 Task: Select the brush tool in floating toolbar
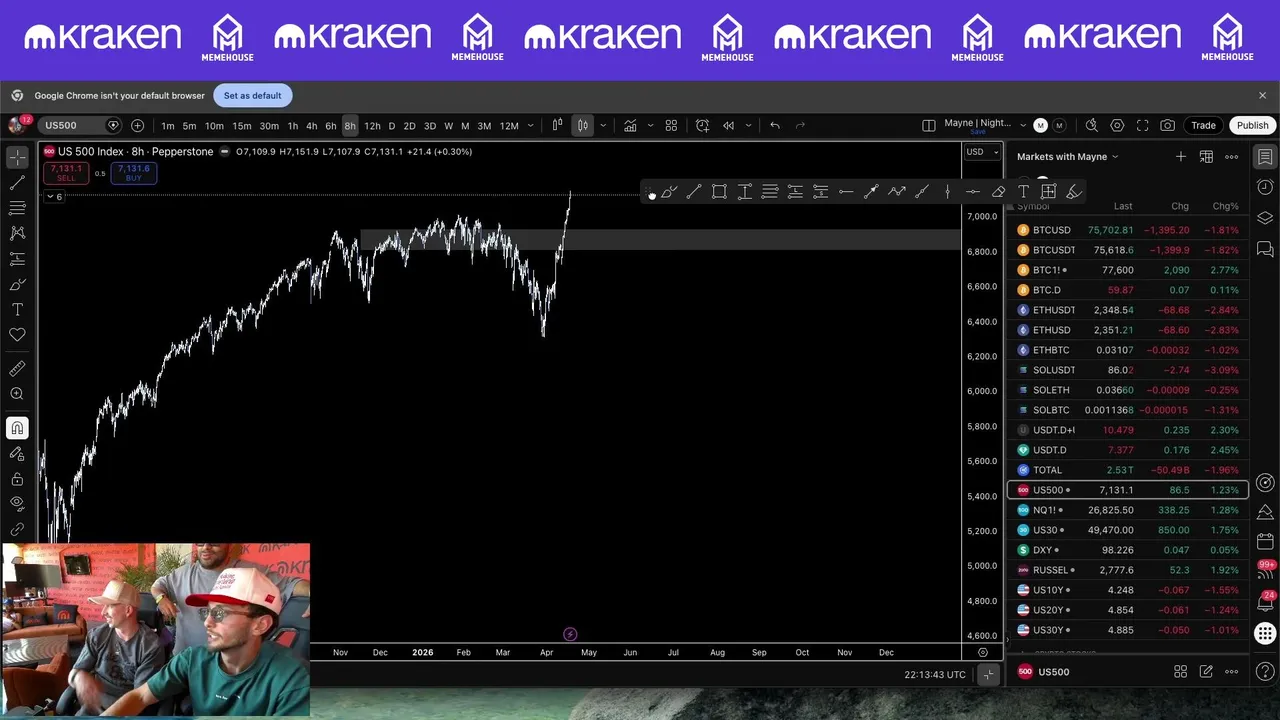[669, 192]
